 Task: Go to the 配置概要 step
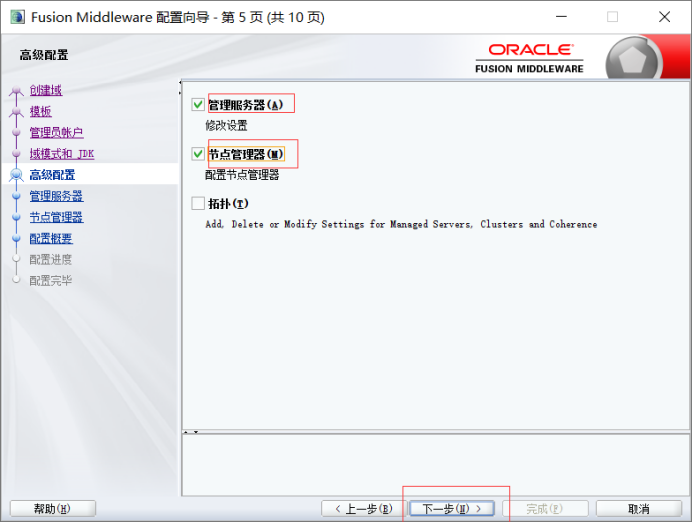tap(51, 238)
